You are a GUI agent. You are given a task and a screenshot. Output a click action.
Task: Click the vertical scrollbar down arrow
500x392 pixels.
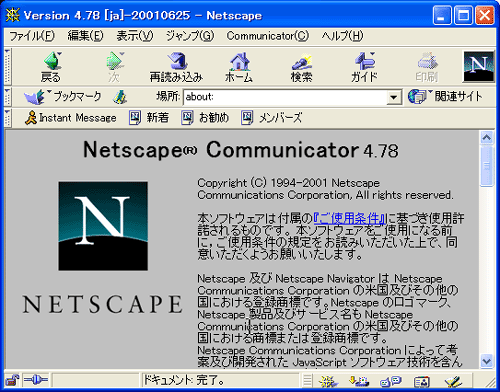(x=487, y=361)
